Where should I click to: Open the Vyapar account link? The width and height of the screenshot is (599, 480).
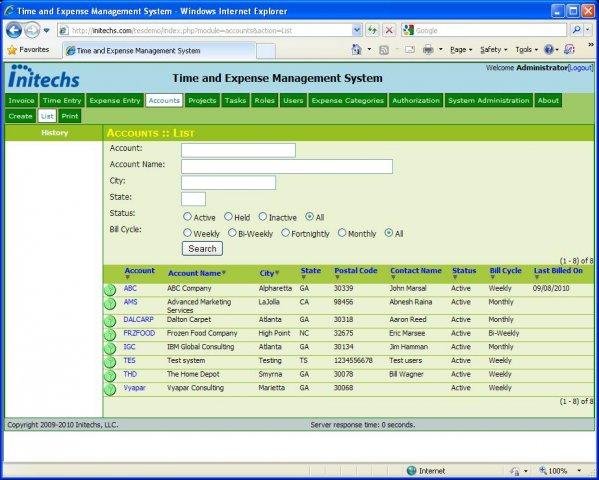point(134,388)
